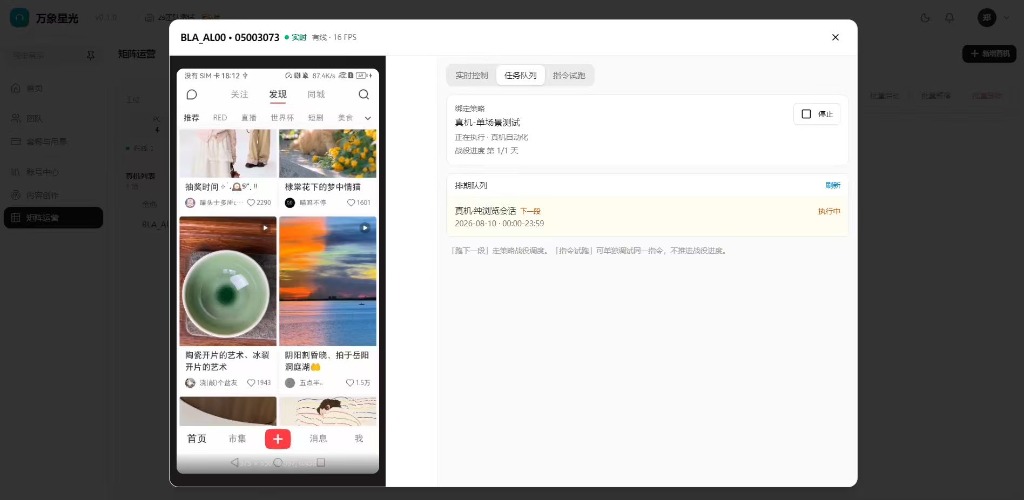Tap the Android back triangle button
1024x500 pixels.
(234, 463)
